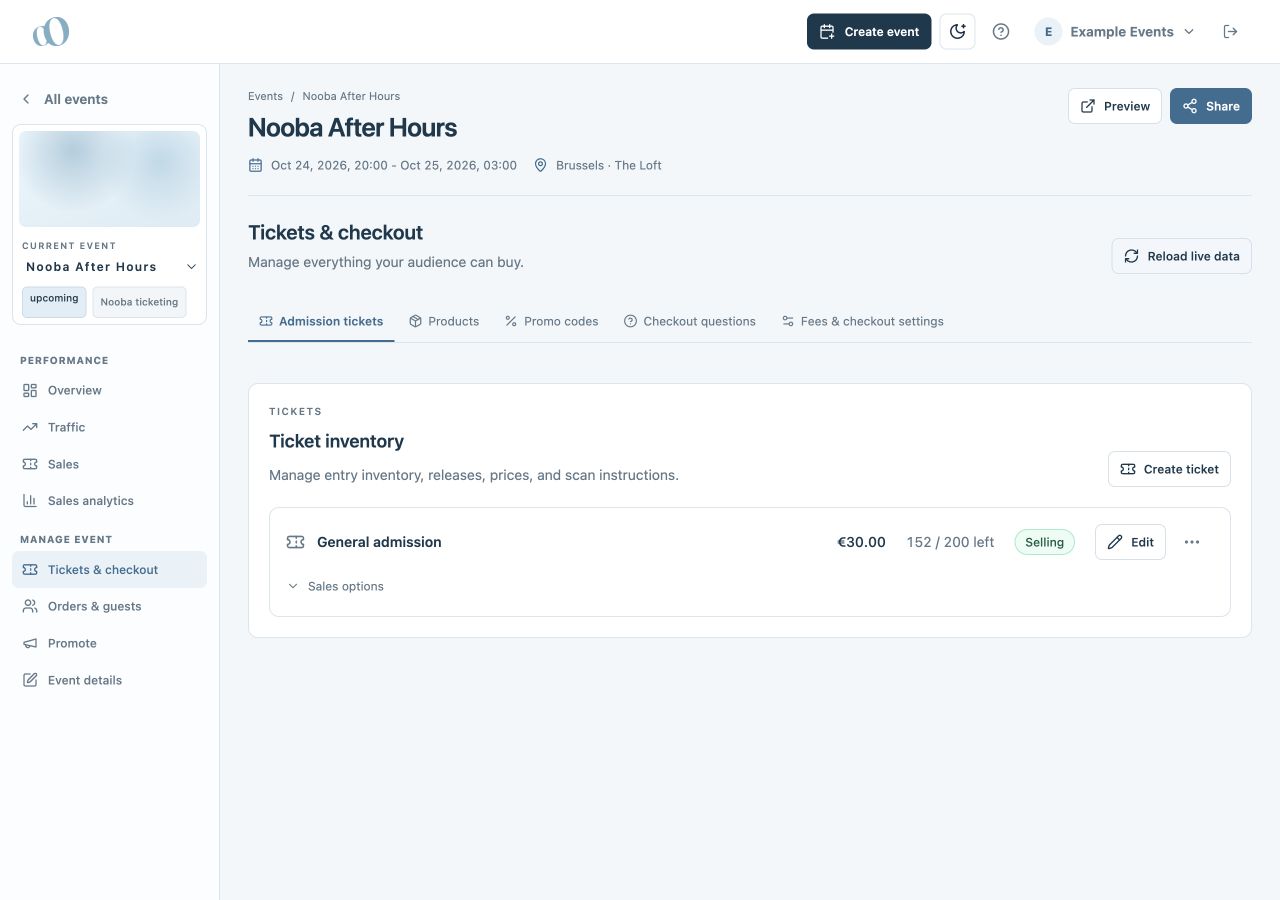Viewport: 1280px width, 900px height.
Task: Click the Nooba ticketing badge
Action: [139, 302]
